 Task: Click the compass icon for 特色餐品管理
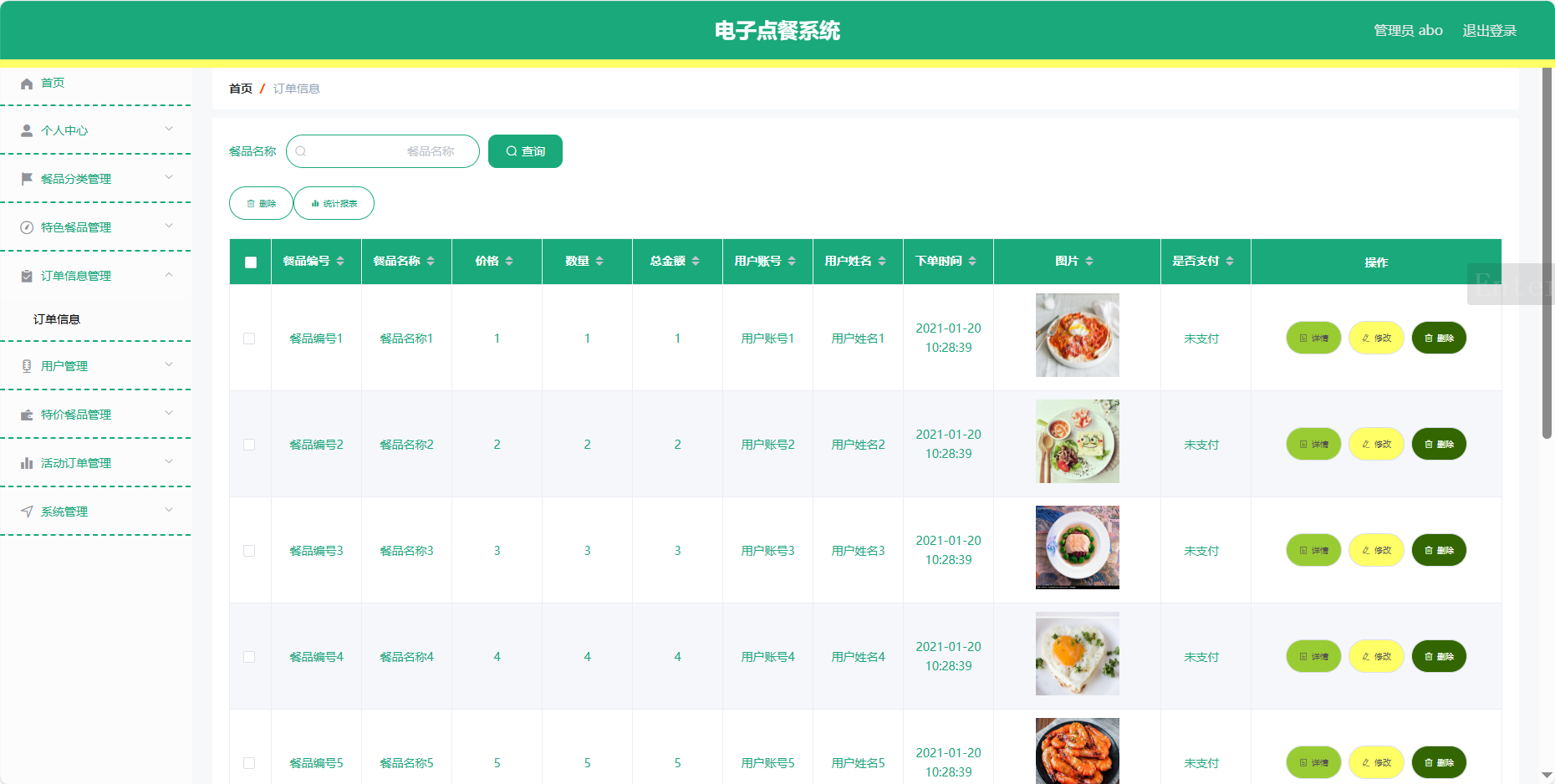(x=27, y=227)
